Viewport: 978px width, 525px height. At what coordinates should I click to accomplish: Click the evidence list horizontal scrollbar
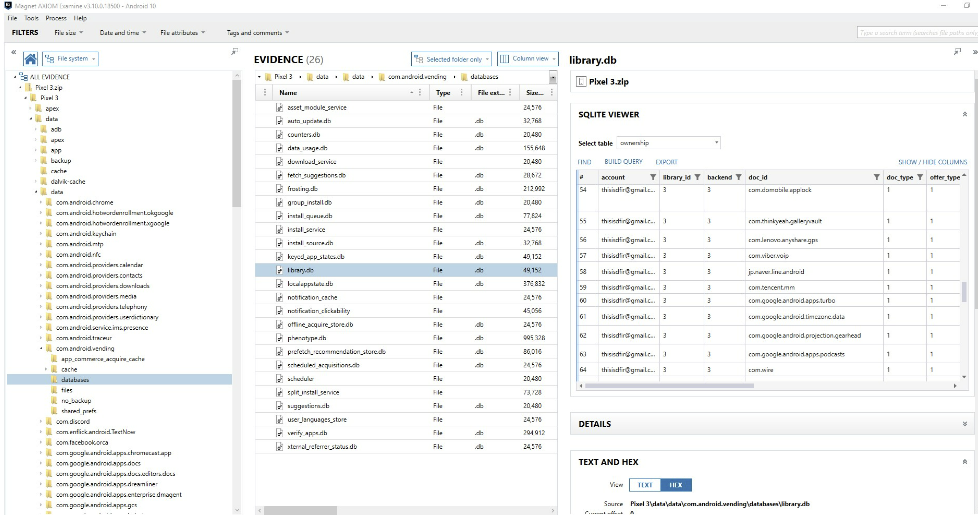300,511
